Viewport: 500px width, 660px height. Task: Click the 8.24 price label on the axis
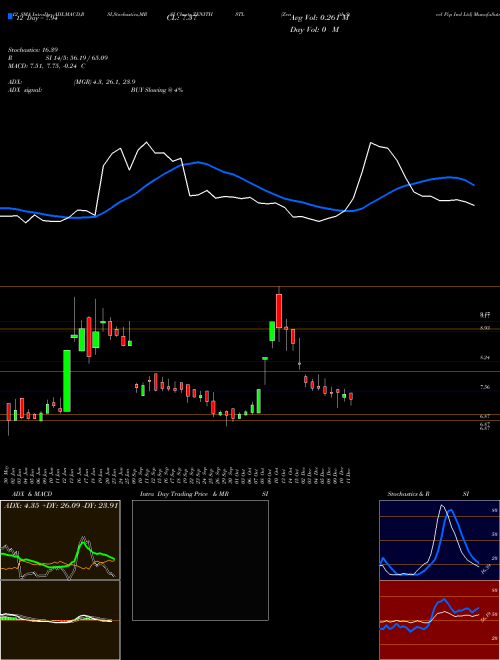click(x=484, y=357)
